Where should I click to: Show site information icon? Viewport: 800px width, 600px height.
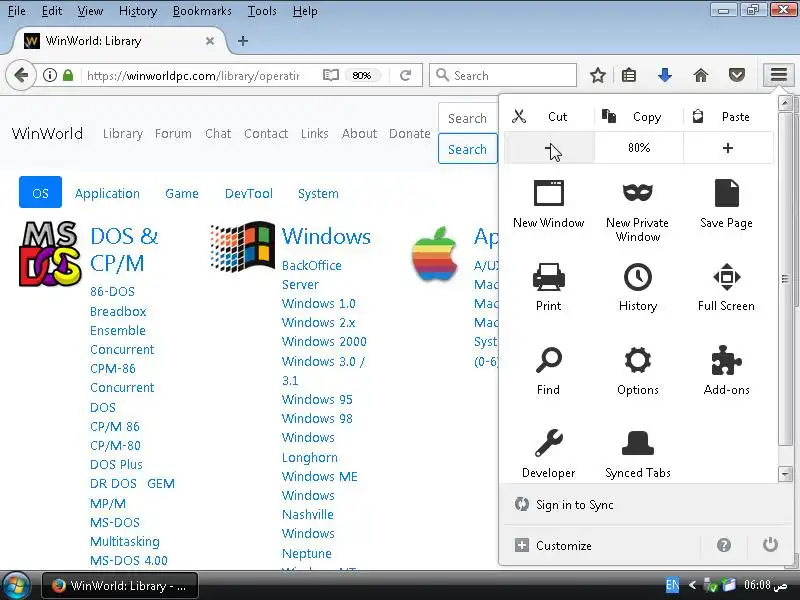pyautogui.click(x=49, y=76)
